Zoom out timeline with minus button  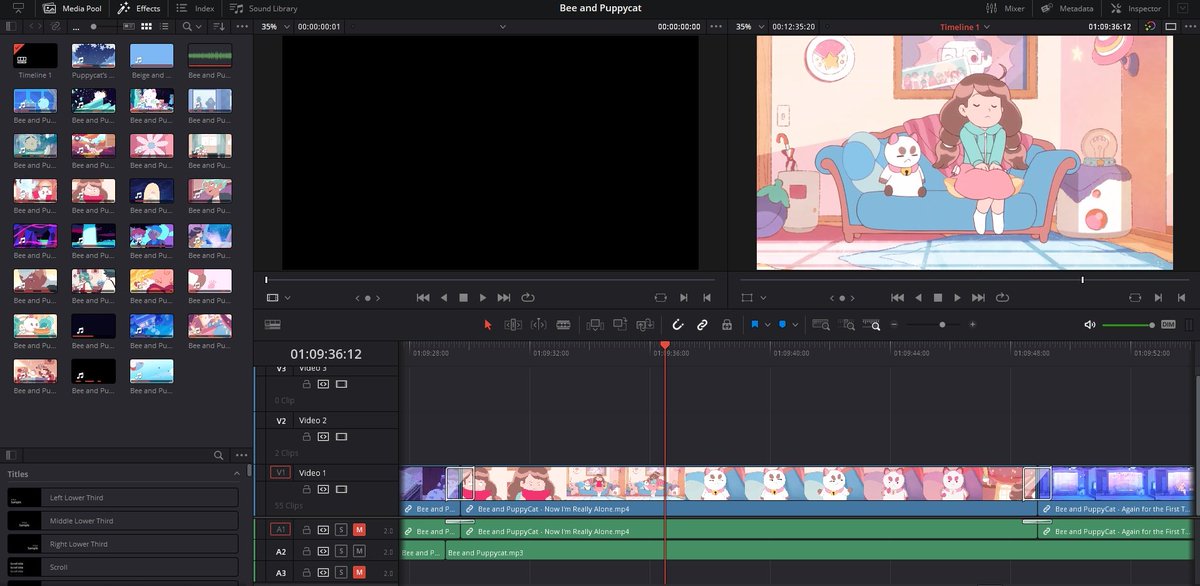[x=895, y=325]
